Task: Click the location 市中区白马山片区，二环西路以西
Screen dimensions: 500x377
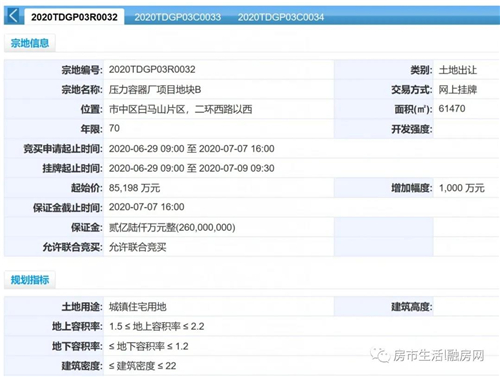Action: [x=180, y=109]
